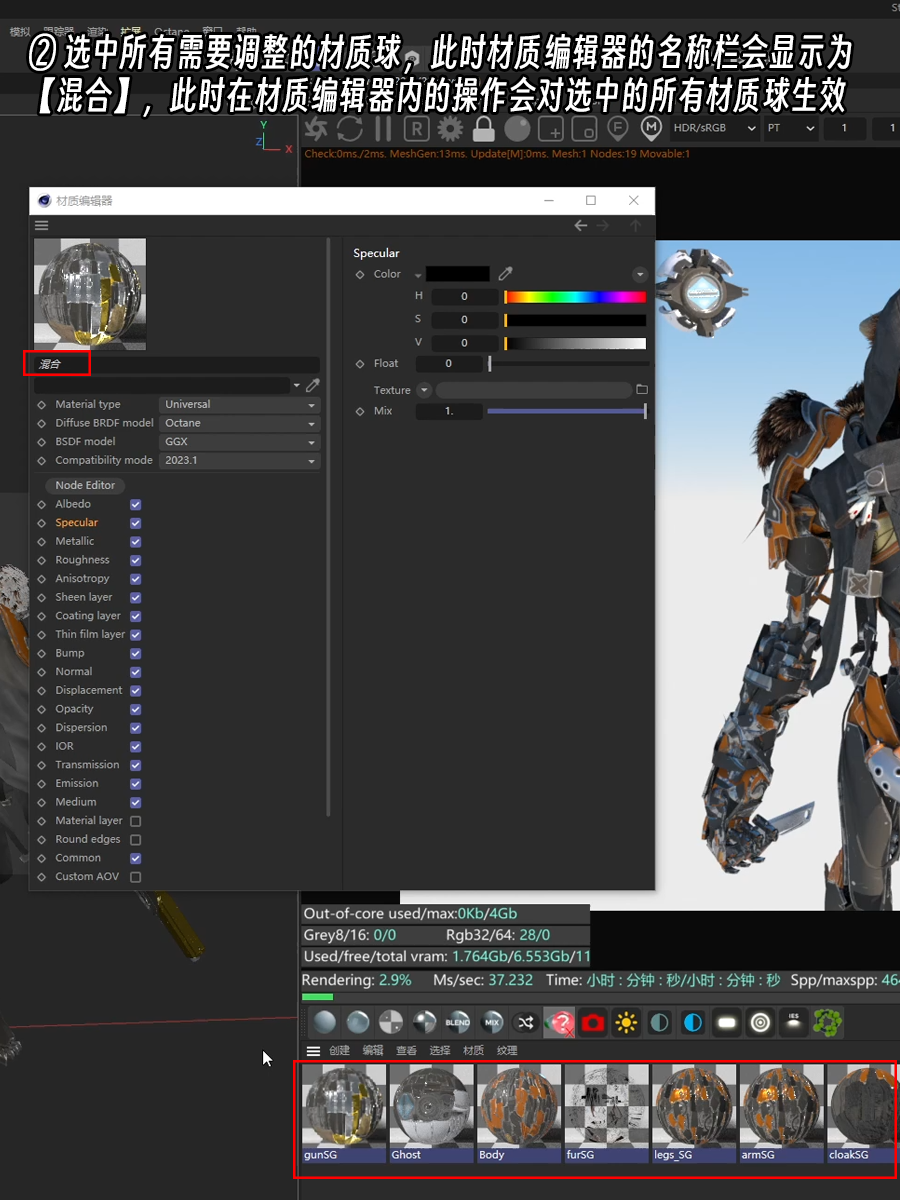Activate film region icon with small circle
This screenshot has height=1200, width=900.
pos(585,128)
